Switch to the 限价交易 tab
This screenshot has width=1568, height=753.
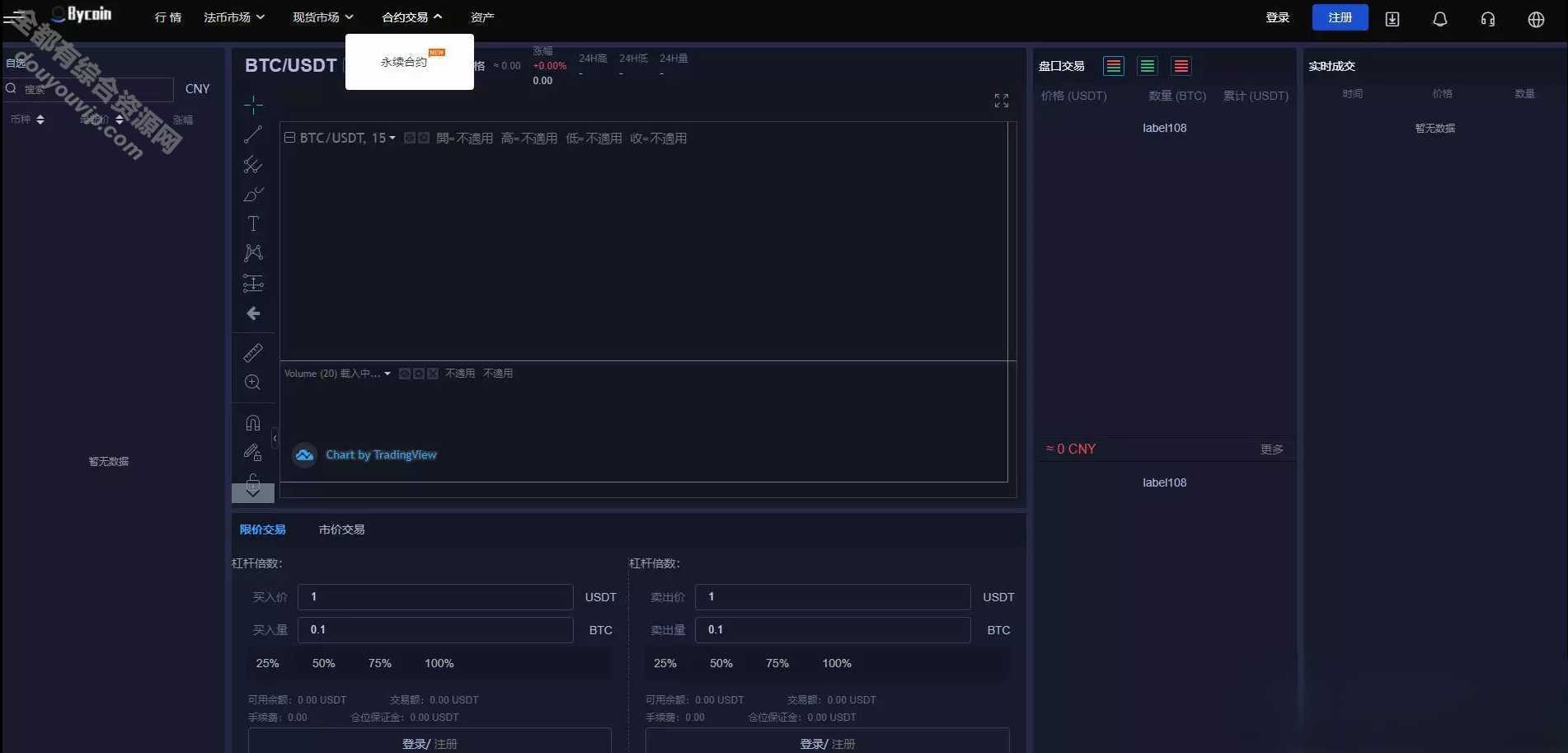click(x=263, y=529)
